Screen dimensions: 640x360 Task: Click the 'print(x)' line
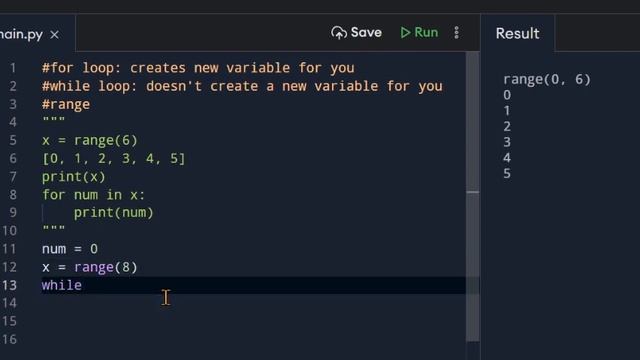click(x=74, y=177)
